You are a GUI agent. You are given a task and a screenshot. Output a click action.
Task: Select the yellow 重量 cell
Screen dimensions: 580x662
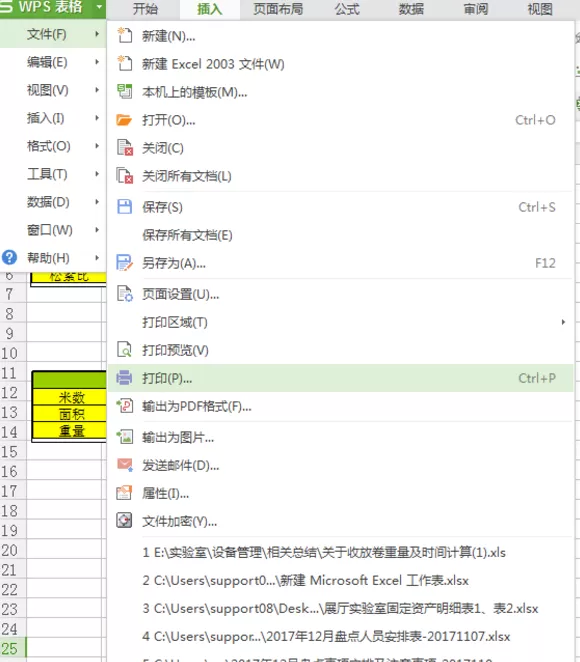tap(69, 431)
